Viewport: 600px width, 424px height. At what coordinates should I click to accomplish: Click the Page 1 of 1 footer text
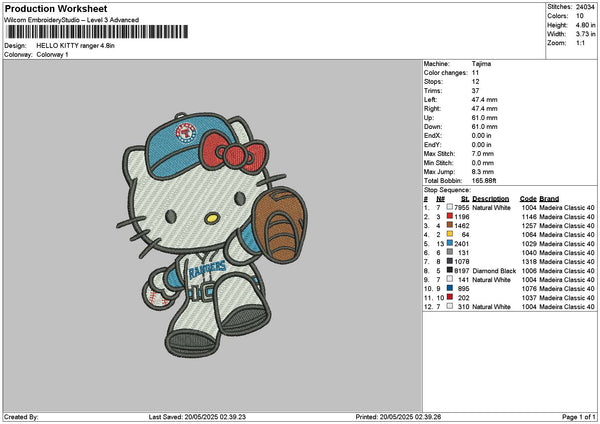[x=575, y=417]
